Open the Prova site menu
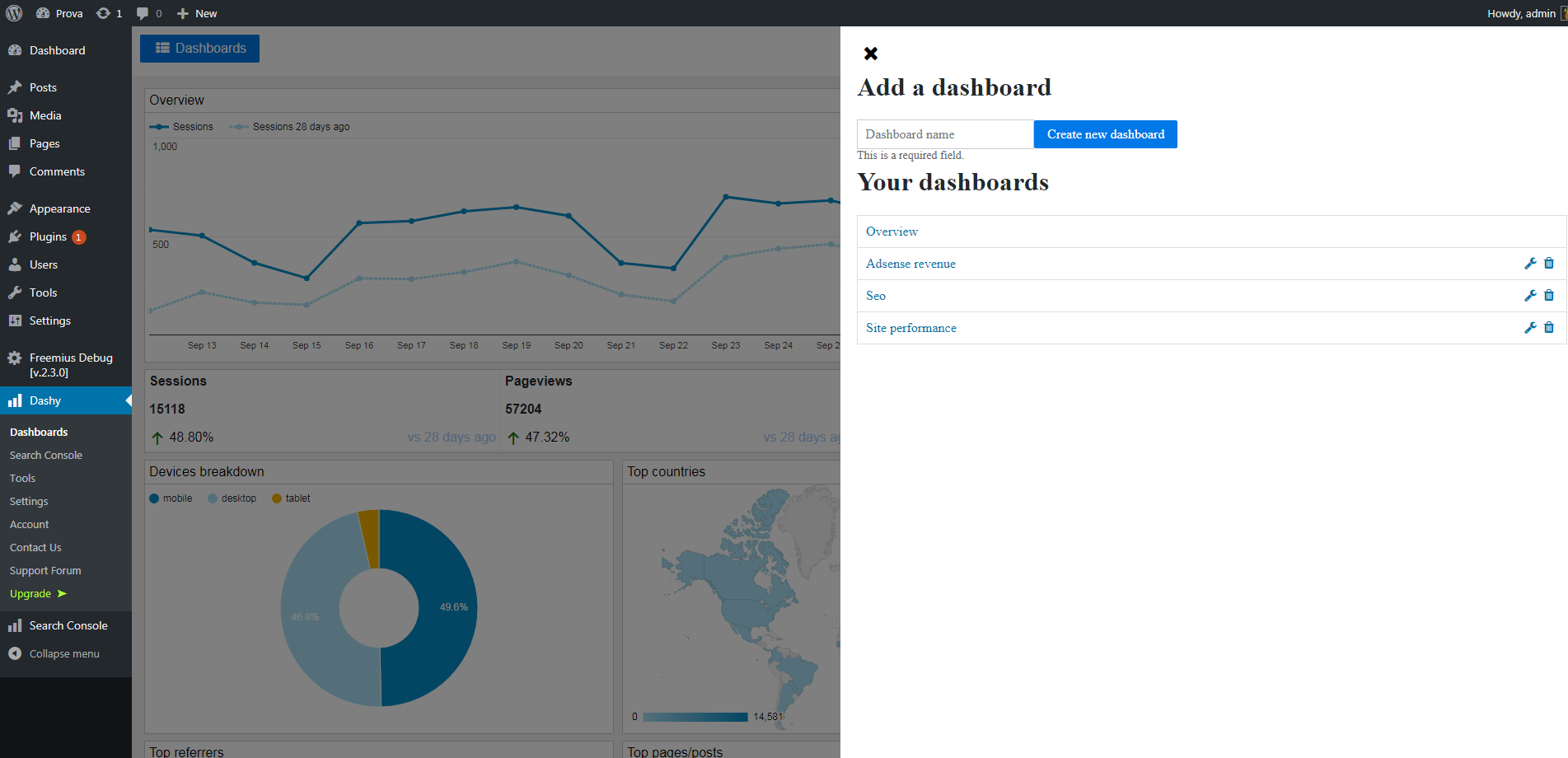The width and height of the screenshot is (1568, 758). click(59, 13)
